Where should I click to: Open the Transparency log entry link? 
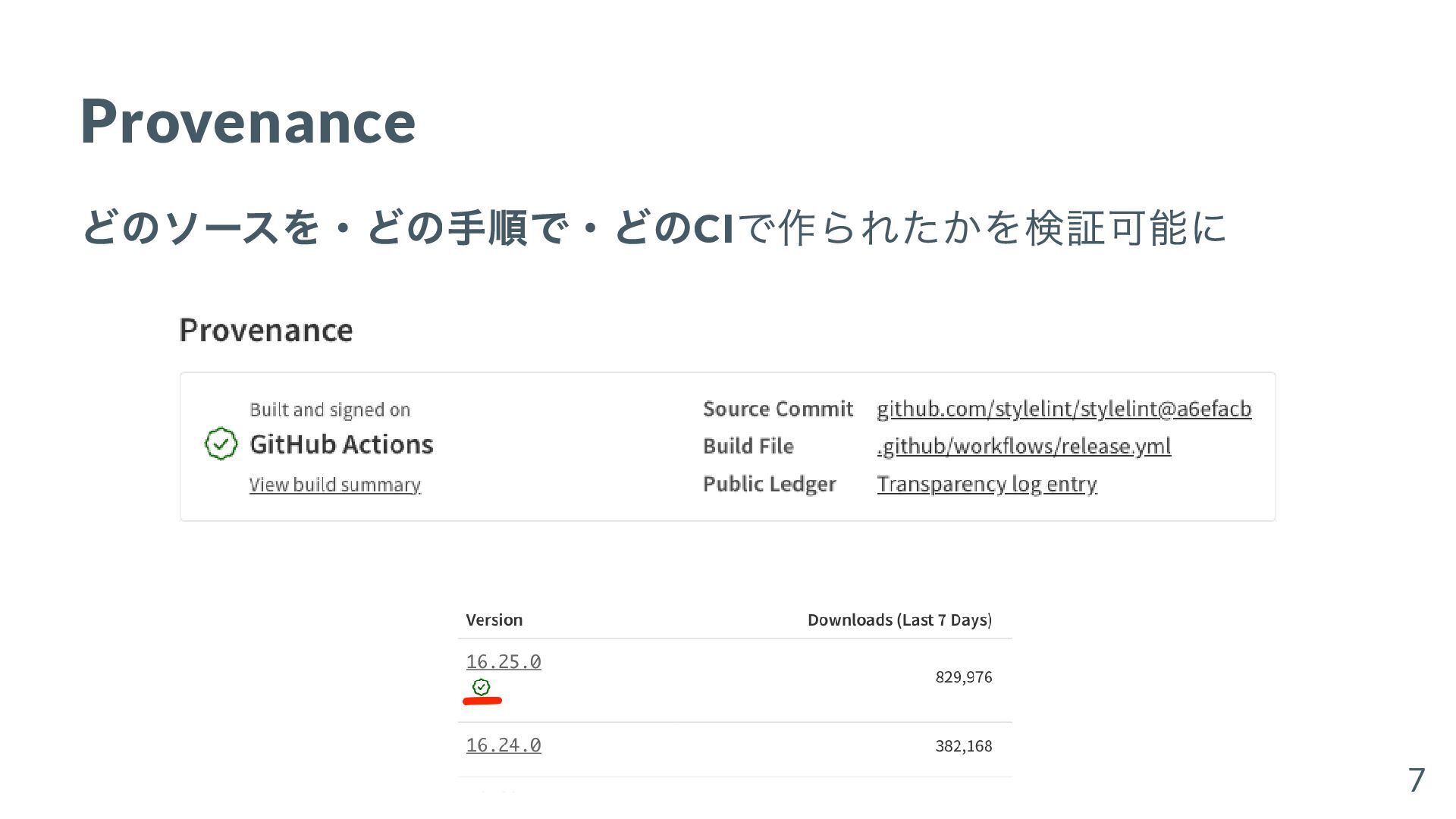[x=986, y=484]
